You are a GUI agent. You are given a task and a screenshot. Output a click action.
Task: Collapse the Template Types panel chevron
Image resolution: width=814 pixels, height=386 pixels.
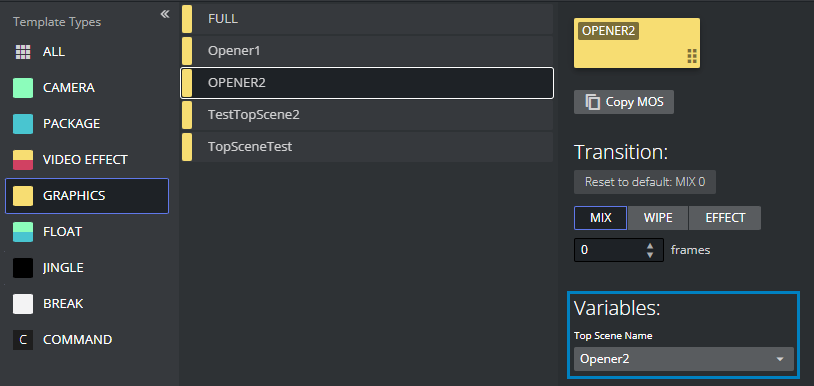click(x=165, y=14)
